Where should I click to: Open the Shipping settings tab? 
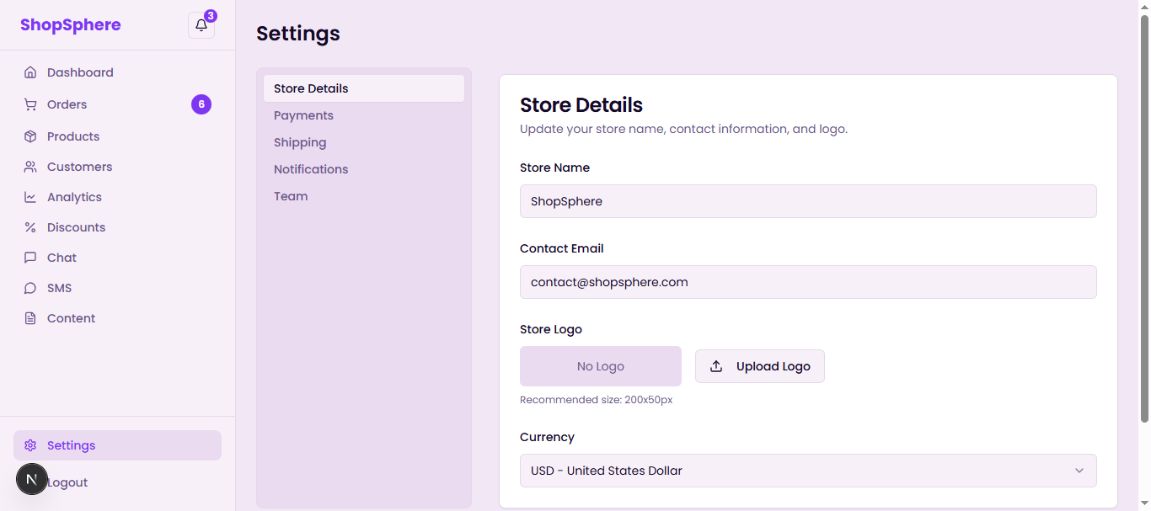tap(300, 143)
